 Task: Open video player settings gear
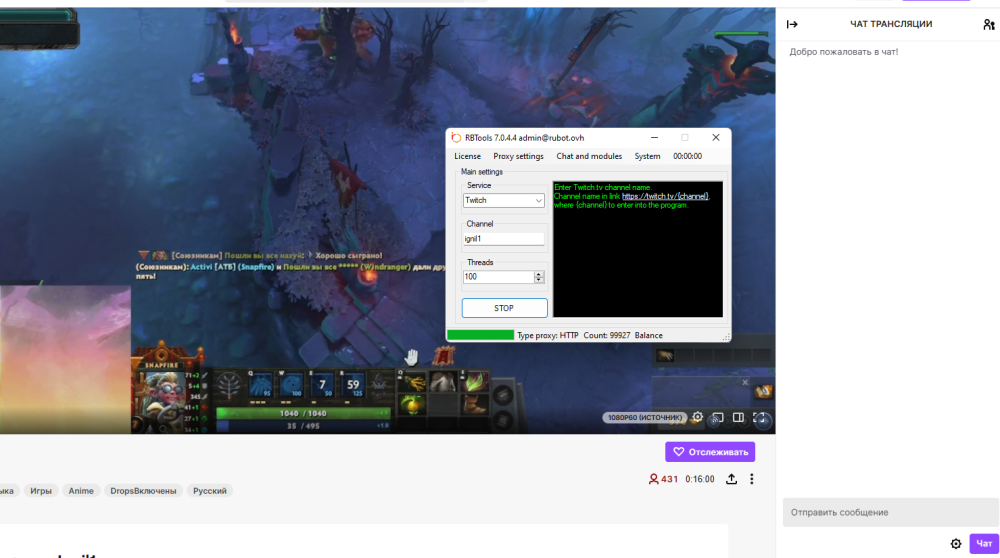[697, 418]
